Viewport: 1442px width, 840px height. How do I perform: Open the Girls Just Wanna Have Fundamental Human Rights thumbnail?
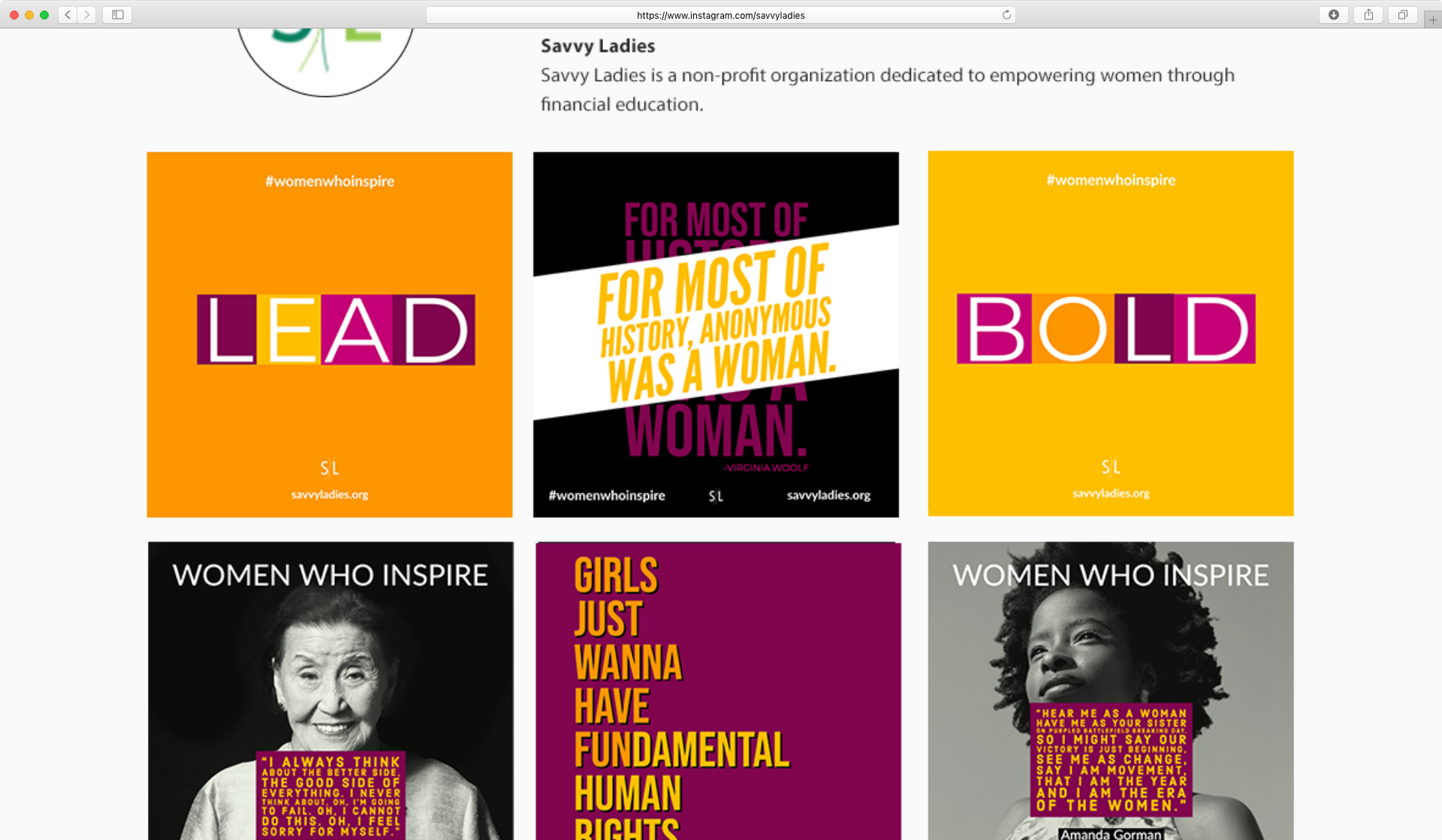716,691
